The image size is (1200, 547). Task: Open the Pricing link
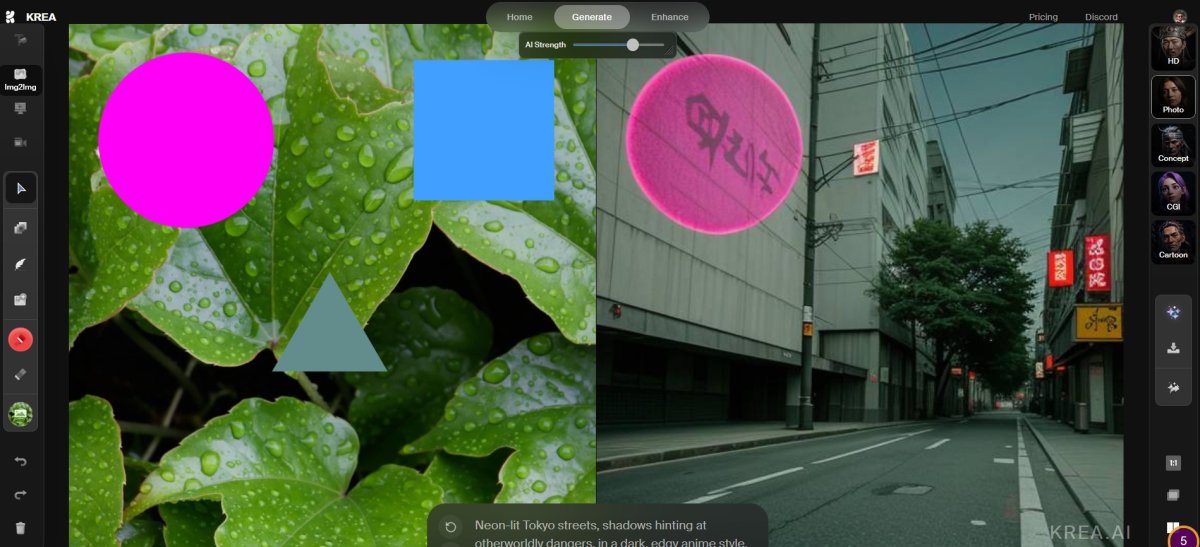pyautogui.click(x=1043, y=17)
